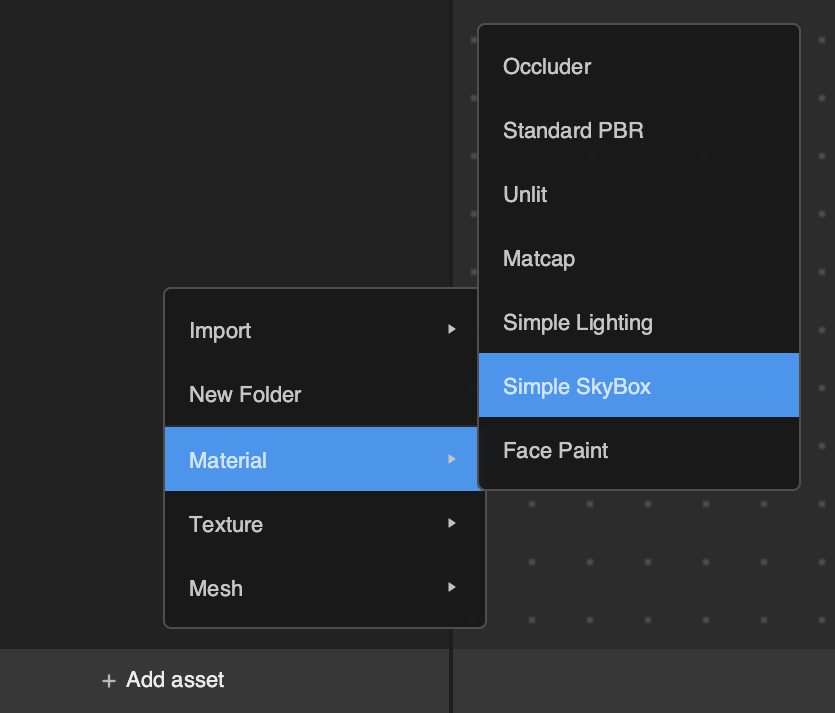This screenshot has height=713, width=835.
Task: Choose the Unlit material option
Action: click(525, 194)
